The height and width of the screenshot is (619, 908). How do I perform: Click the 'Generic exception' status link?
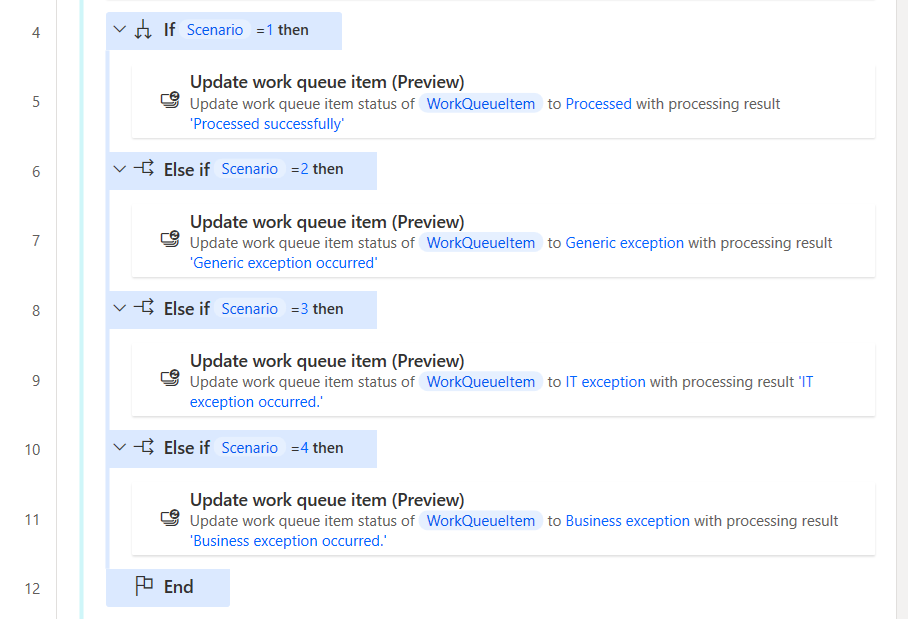click(x=624, y=243)
